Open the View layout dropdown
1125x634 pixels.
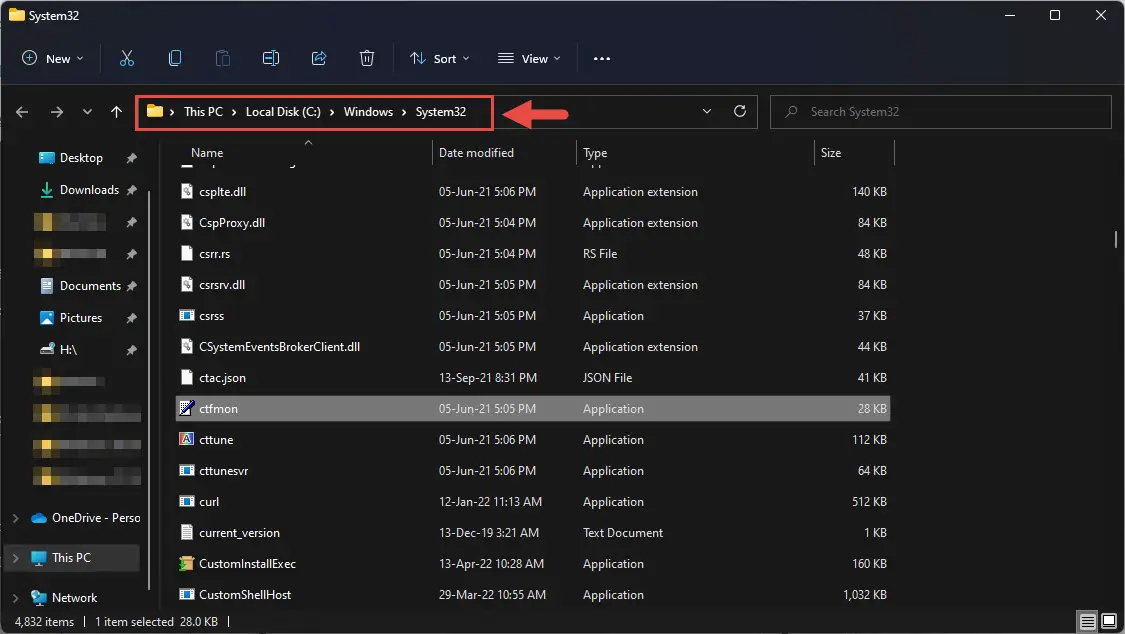529,59
